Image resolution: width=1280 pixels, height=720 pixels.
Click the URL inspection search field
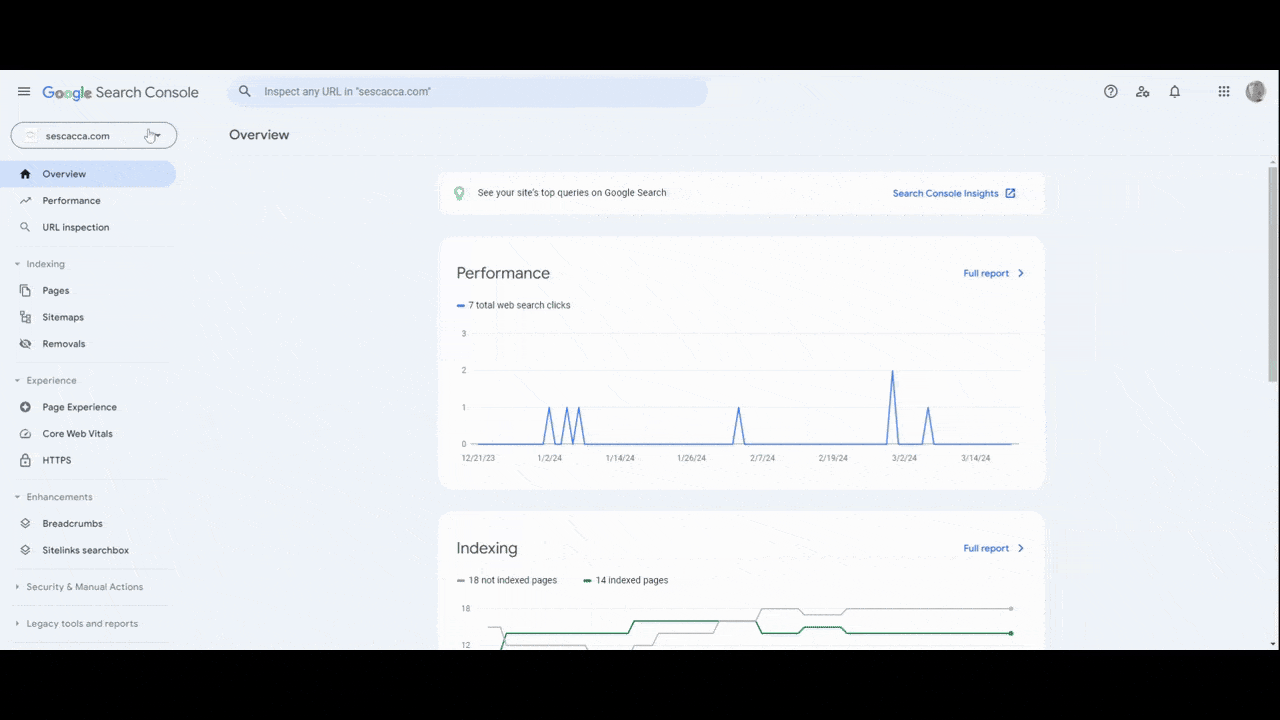point(470,91)
